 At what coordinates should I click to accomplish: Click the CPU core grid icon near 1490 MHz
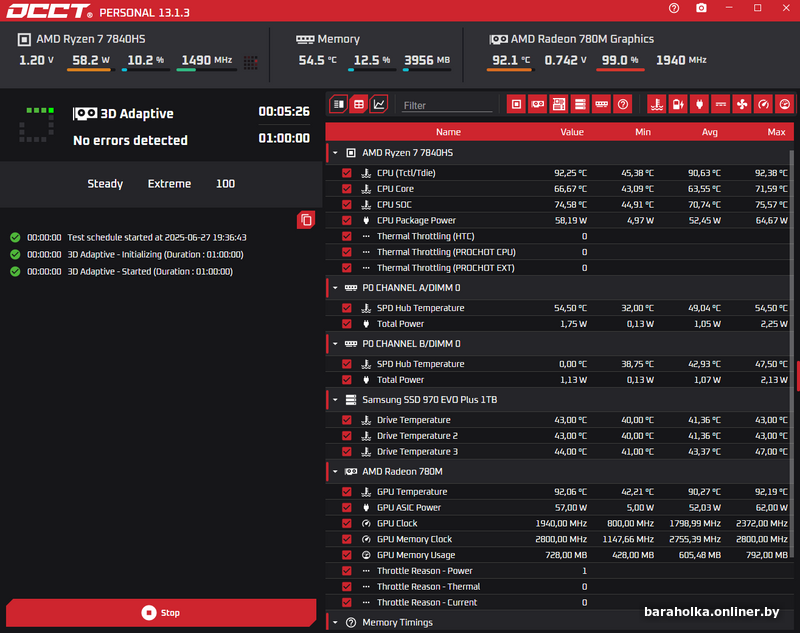click(251, 62)
